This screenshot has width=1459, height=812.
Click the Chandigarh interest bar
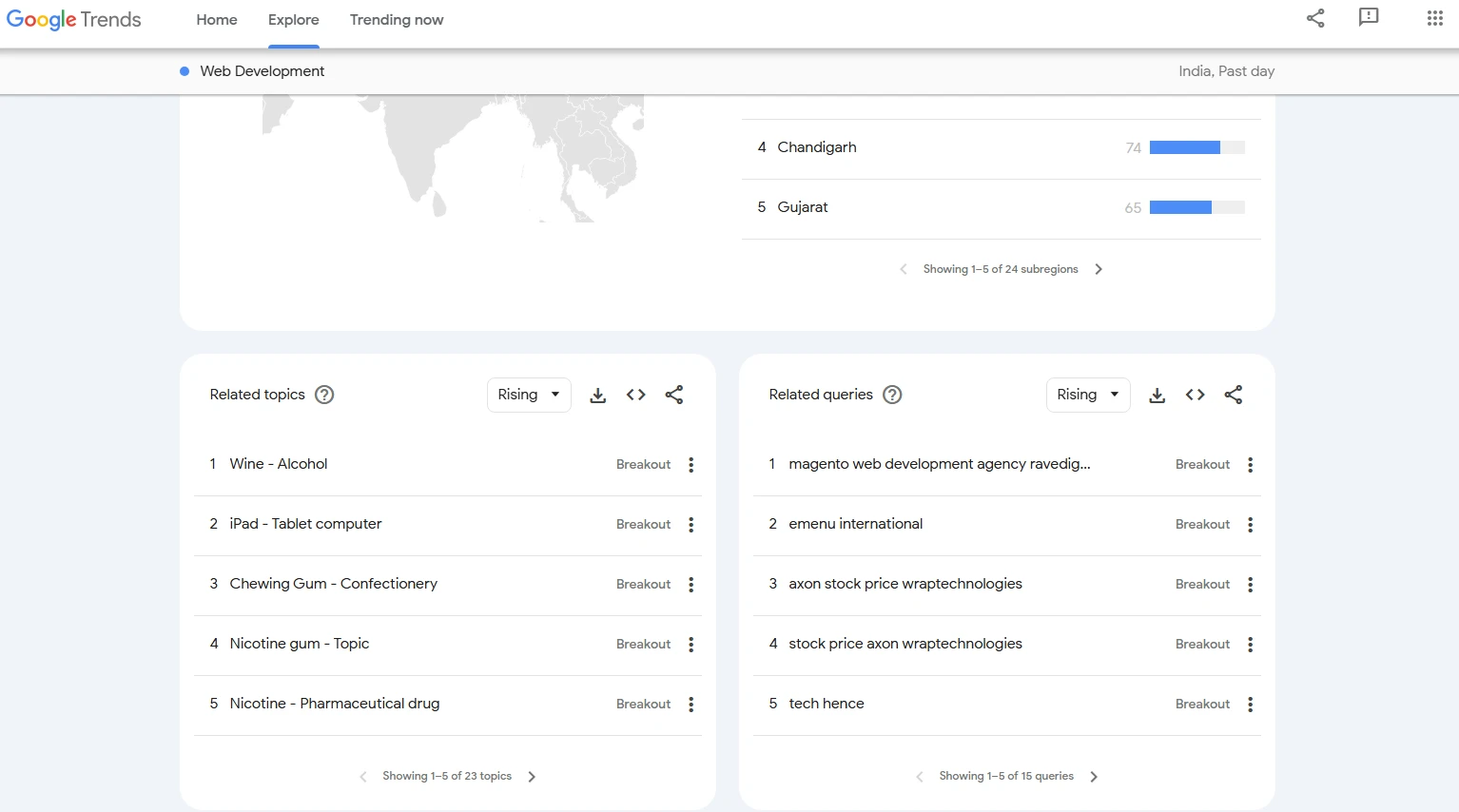click(1196, 147)
